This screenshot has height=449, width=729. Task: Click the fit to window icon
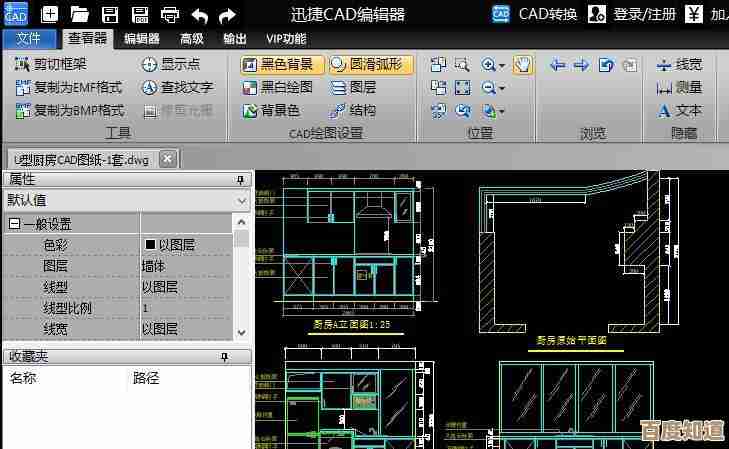click(463, 87)
